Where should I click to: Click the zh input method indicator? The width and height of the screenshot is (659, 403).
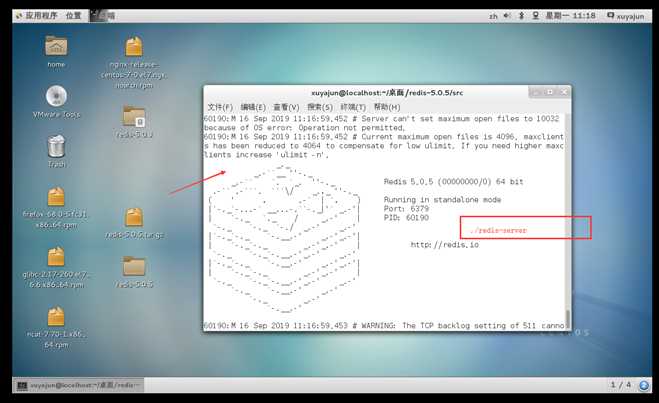click(x=493, y=16)
